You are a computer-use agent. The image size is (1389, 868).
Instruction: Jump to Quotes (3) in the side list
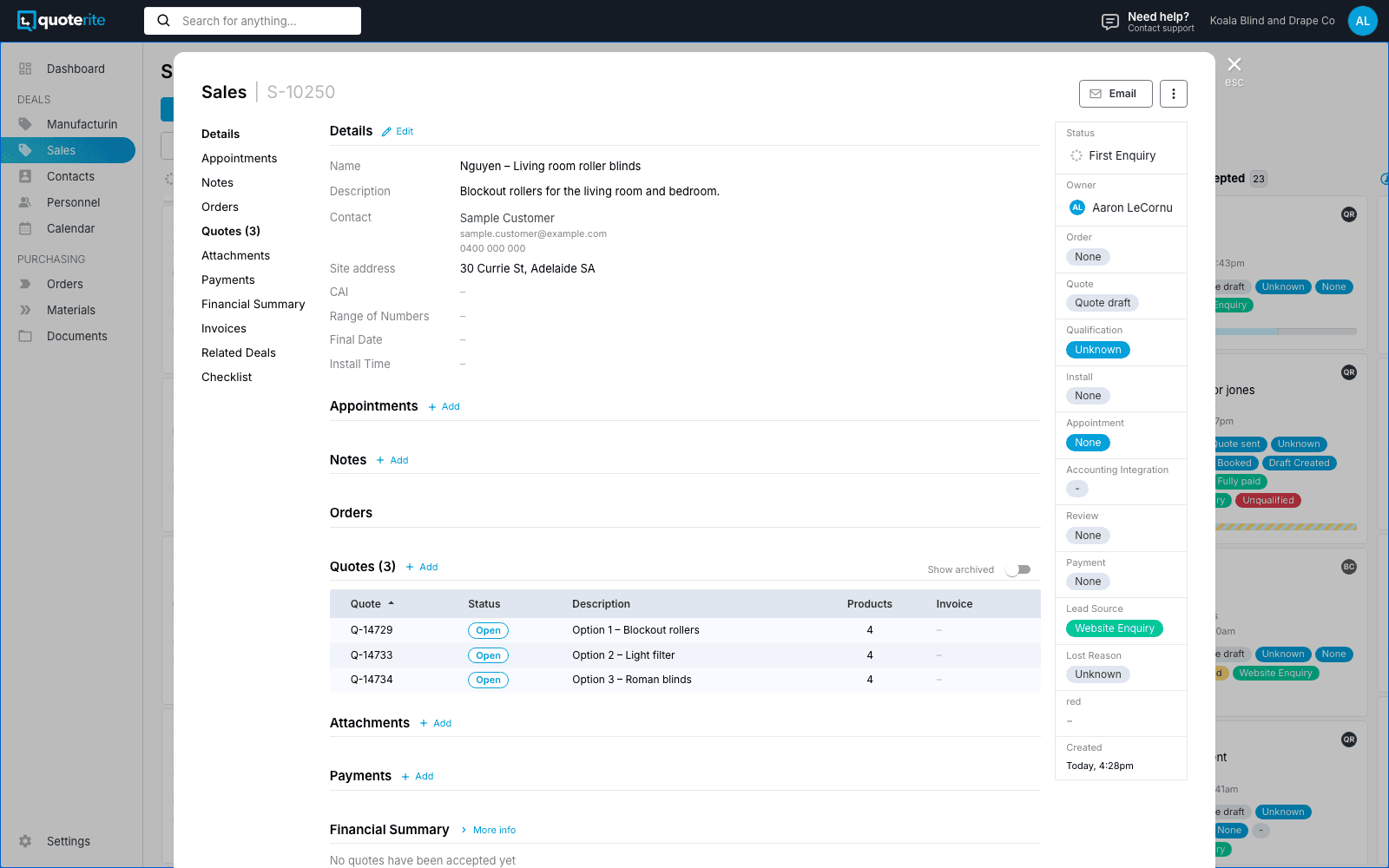(x=231, y=231)
